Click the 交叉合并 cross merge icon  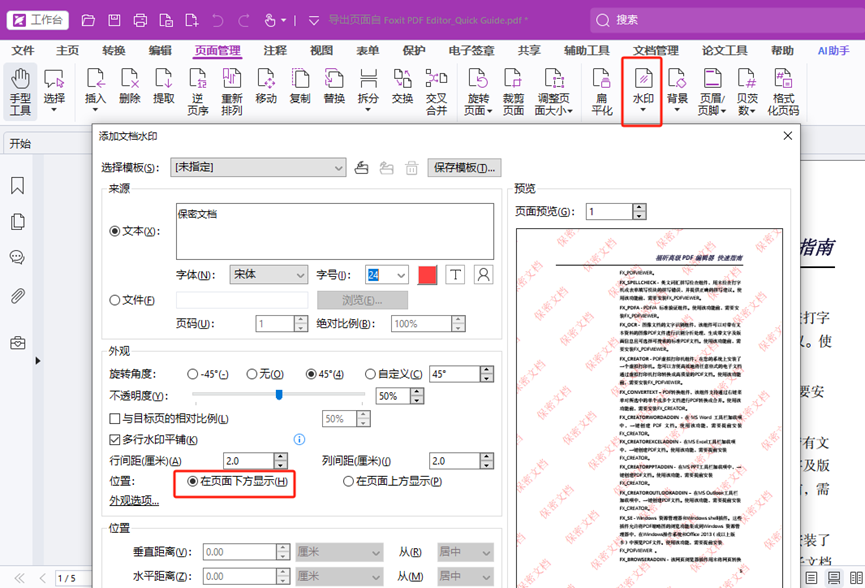[x=436, y=90]
